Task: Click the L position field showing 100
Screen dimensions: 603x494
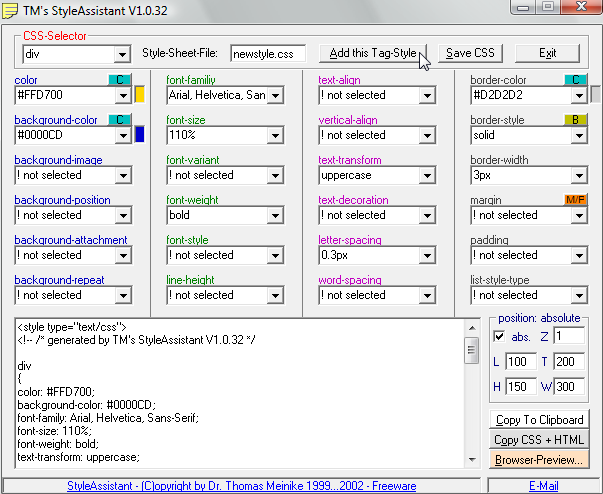Action: click(521, 361)
